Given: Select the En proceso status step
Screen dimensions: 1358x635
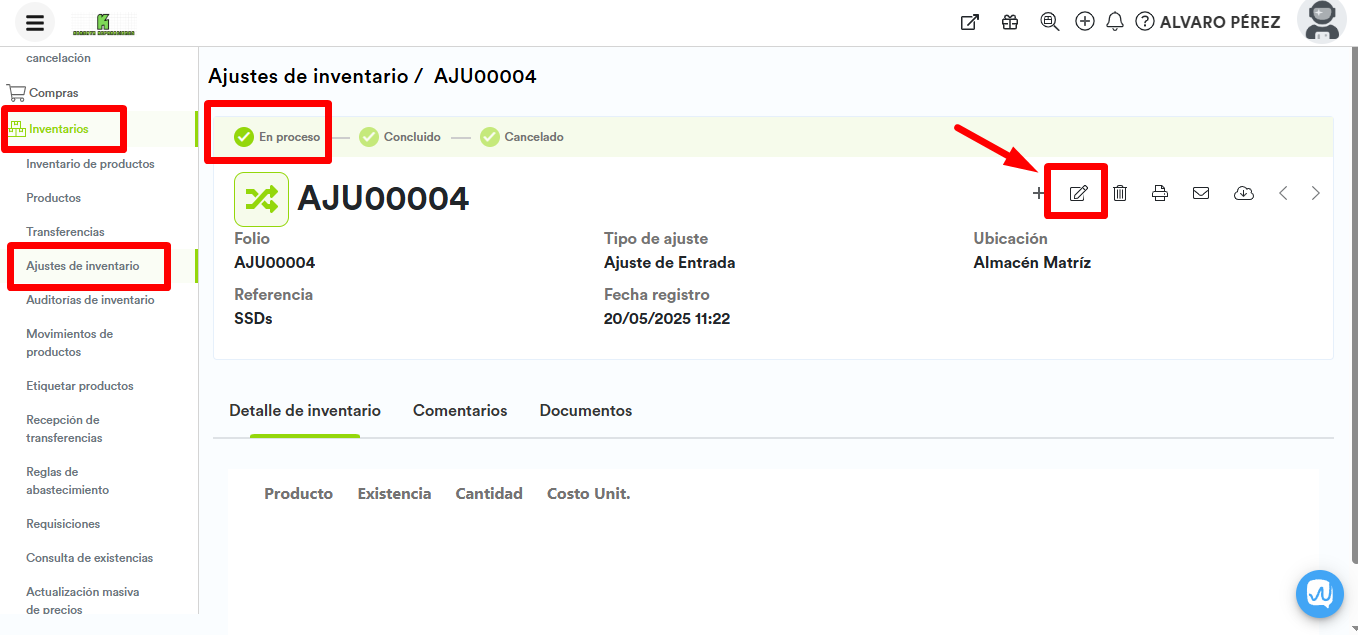Looking at the screenshot, I should pos(278,137).
